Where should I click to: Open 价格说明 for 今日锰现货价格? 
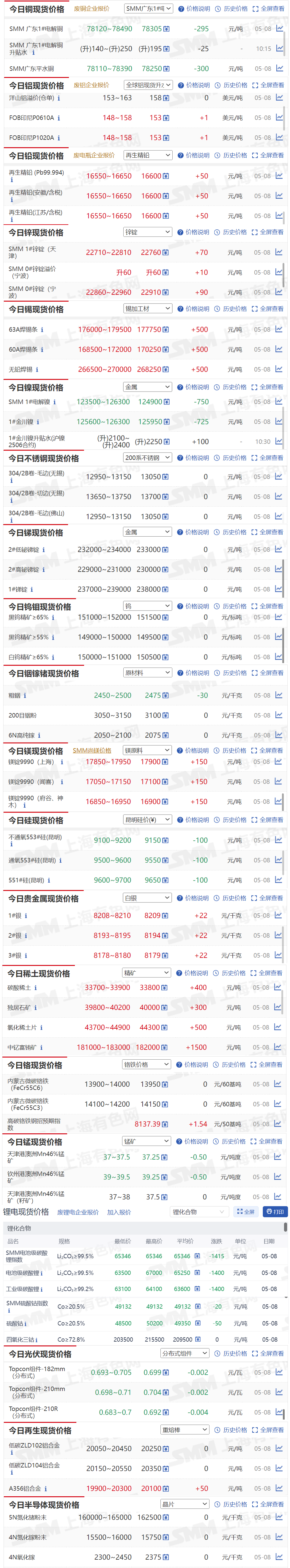tap(192, 1141)
